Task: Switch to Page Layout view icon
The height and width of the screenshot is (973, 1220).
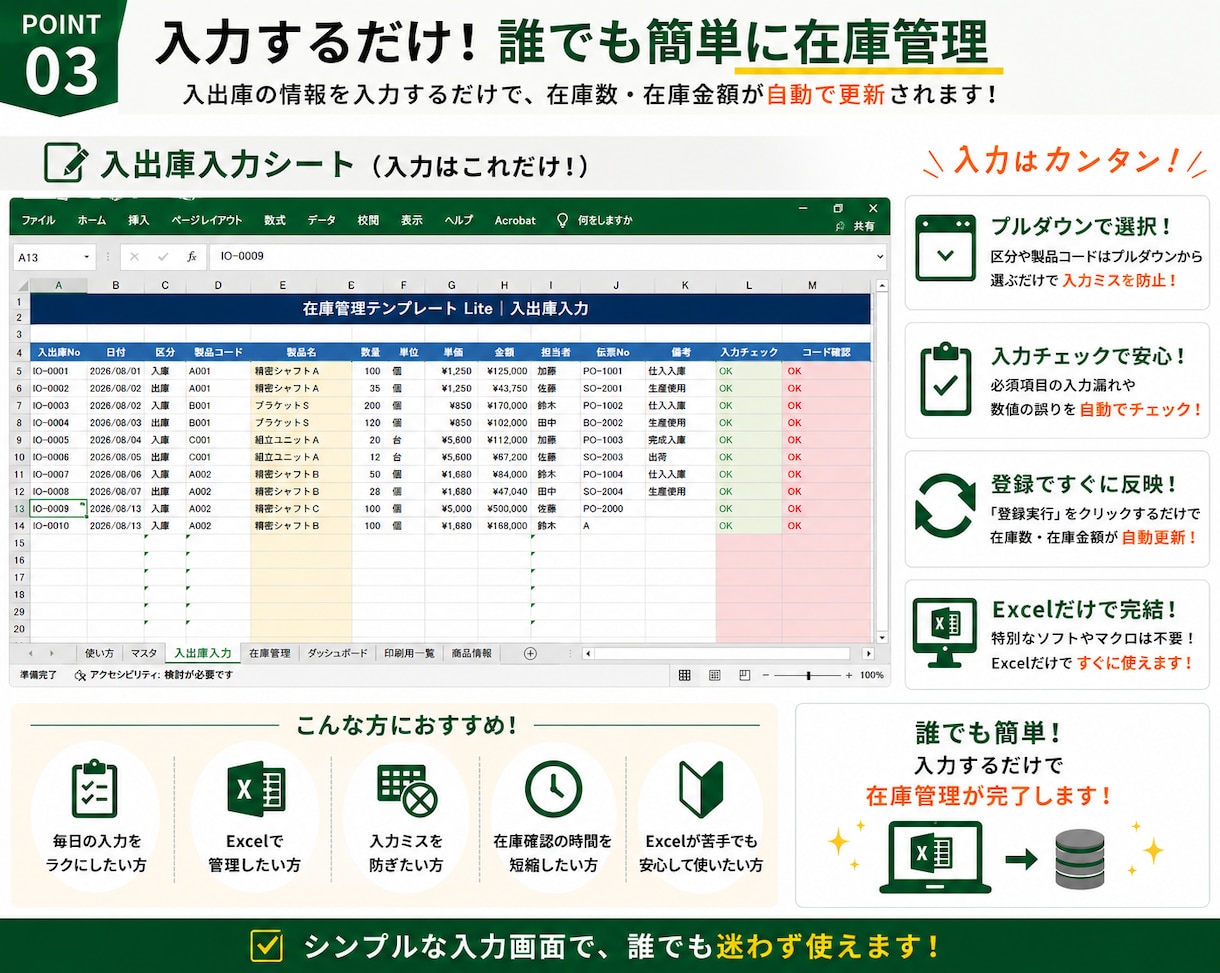Action: click(x=714, y=675)
